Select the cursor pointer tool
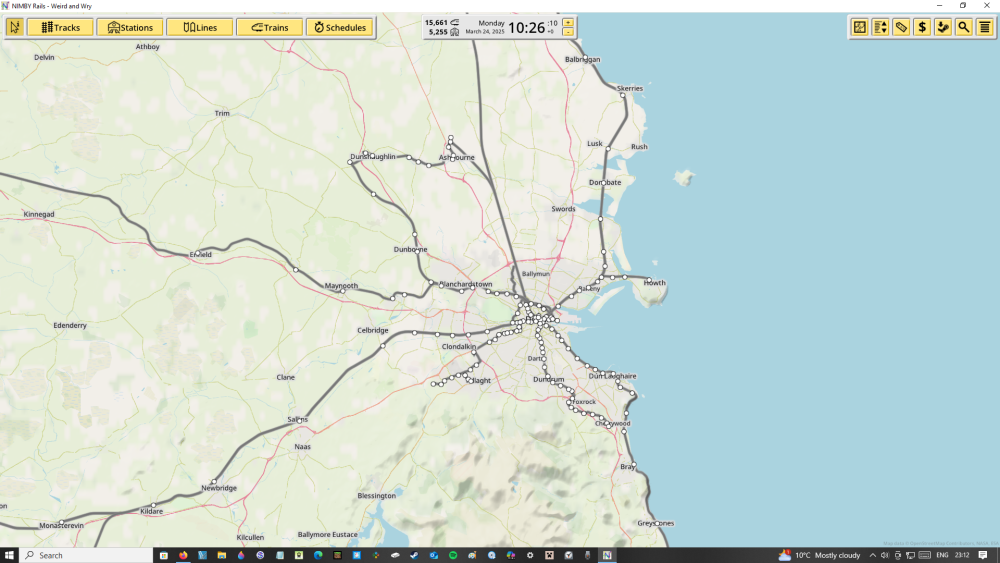Image resolution: width=1000 pixels, height=563 pixels. click(14, 27)
